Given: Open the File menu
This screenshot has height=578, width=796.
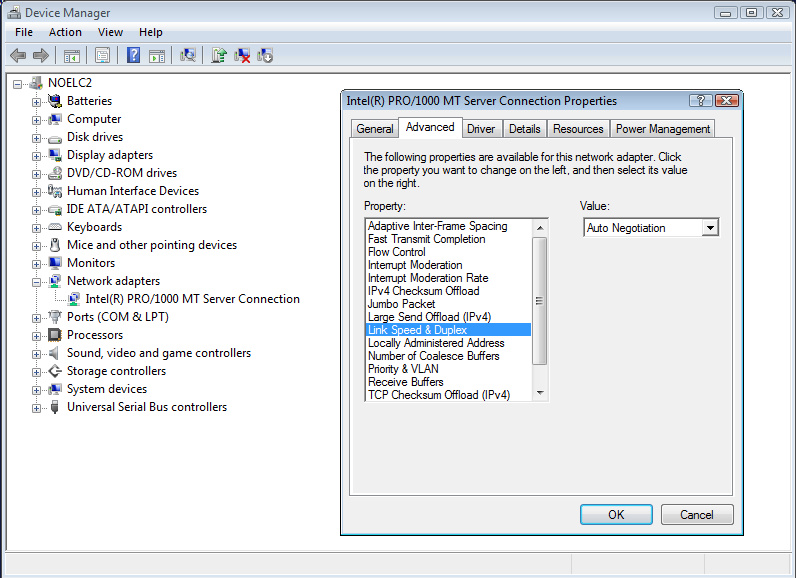Looking at the screenshot, I should coord(24,32).
